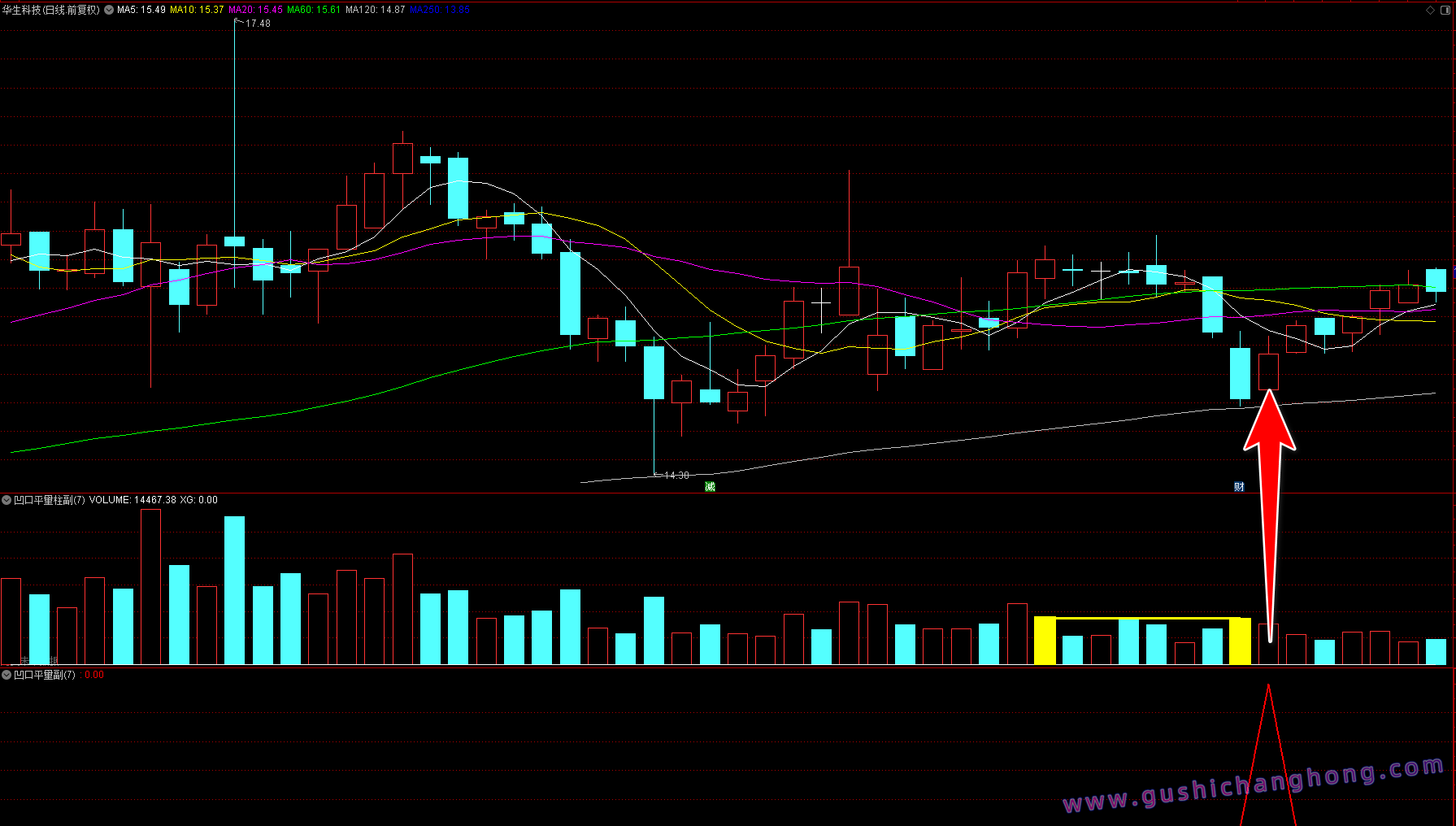This screenshot has width=1456, height=826.
Task: Select the green MA60 label
Action: pos(314,10)
